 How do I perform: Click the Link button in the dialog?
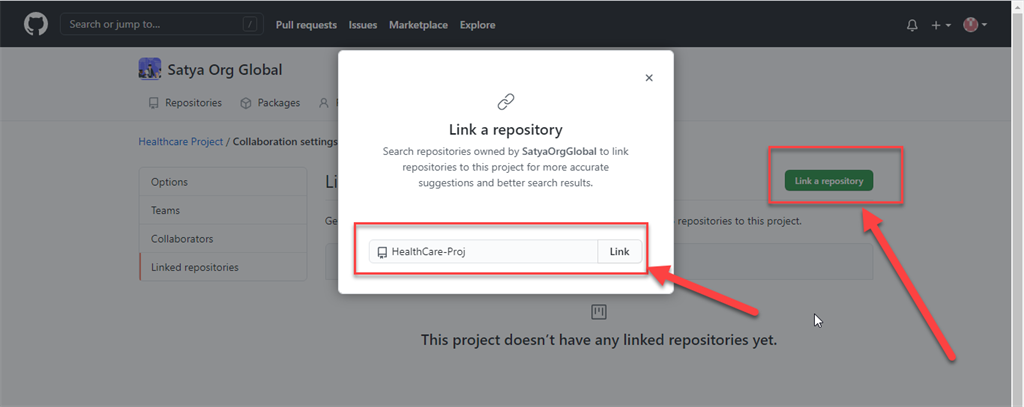coord(620,252)
